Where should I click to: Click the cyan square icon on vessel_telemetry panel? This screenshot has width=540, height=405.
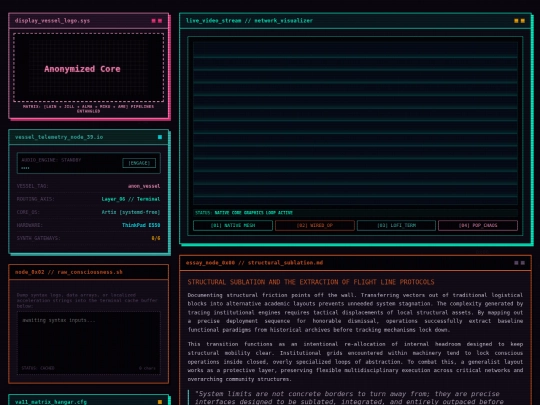(x=160, y=137)
